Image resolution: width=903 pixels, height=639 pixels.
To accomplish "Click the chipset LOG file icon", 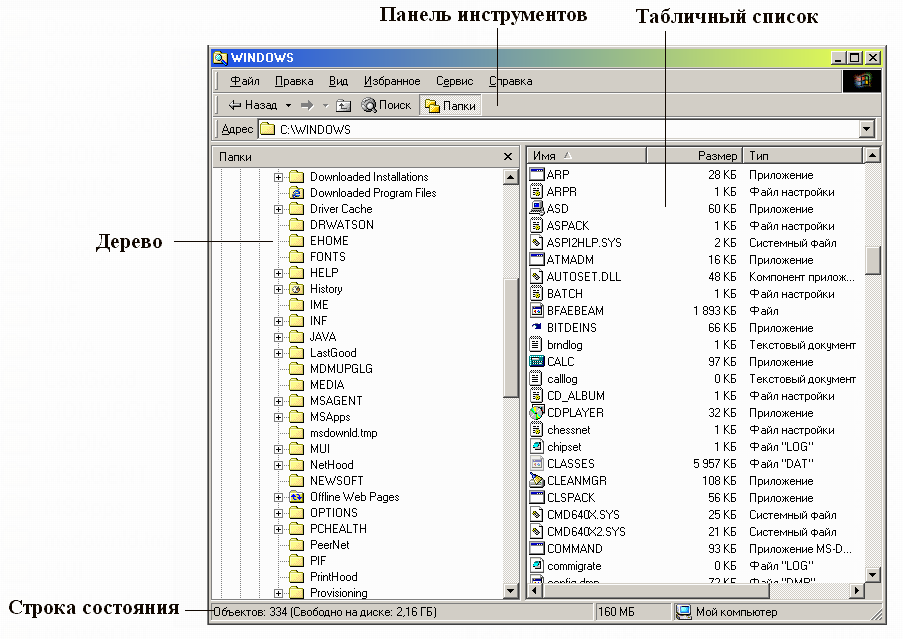I will (537, 447).
